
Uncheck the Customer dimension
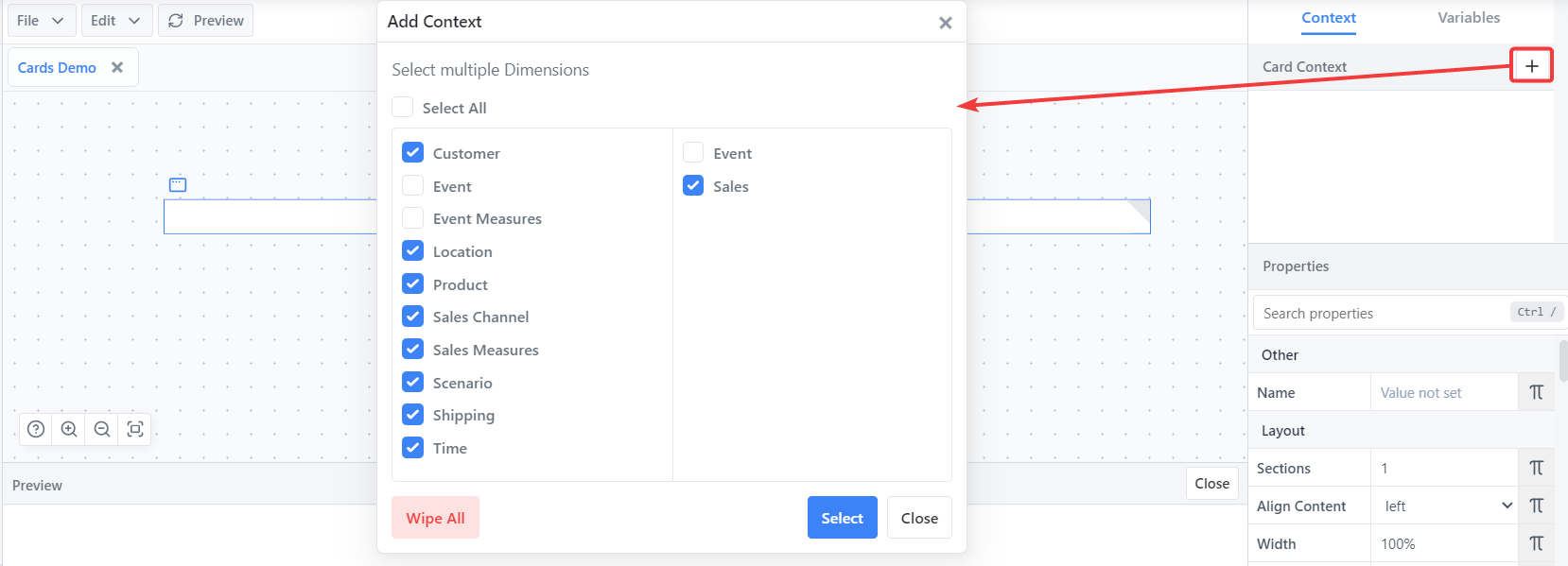click(413, 153)
